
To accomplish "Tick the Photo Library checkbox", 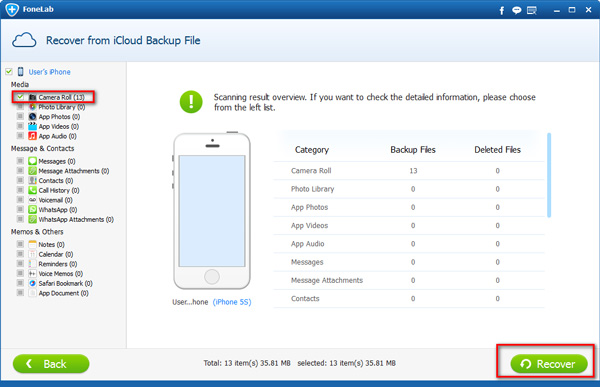I will pyautogui.click(x=20, y=106).
